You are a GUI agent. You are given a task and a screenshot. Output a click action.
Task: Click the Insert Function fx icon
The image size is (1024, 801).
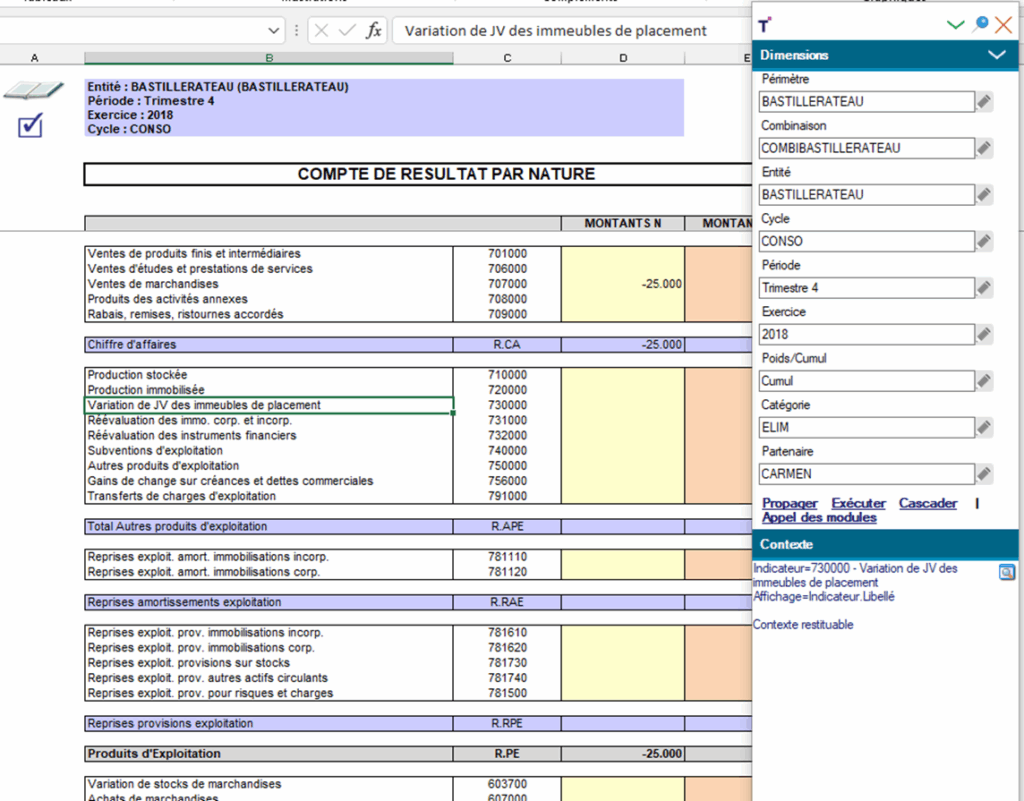click(x=374, y=31)
